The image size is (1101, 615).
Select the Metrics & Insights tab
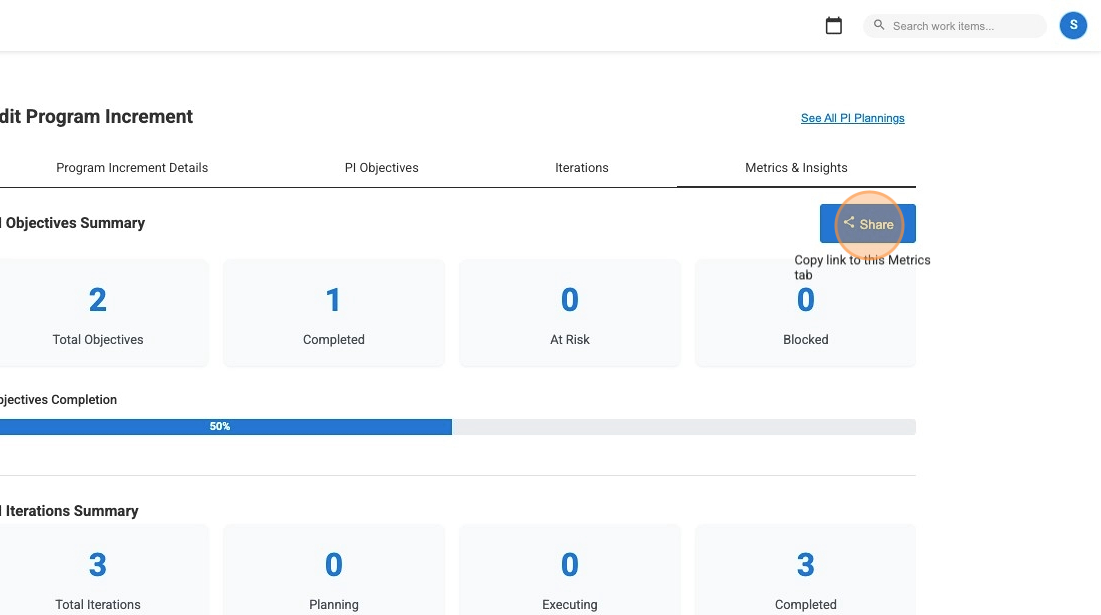coord(796,167)
